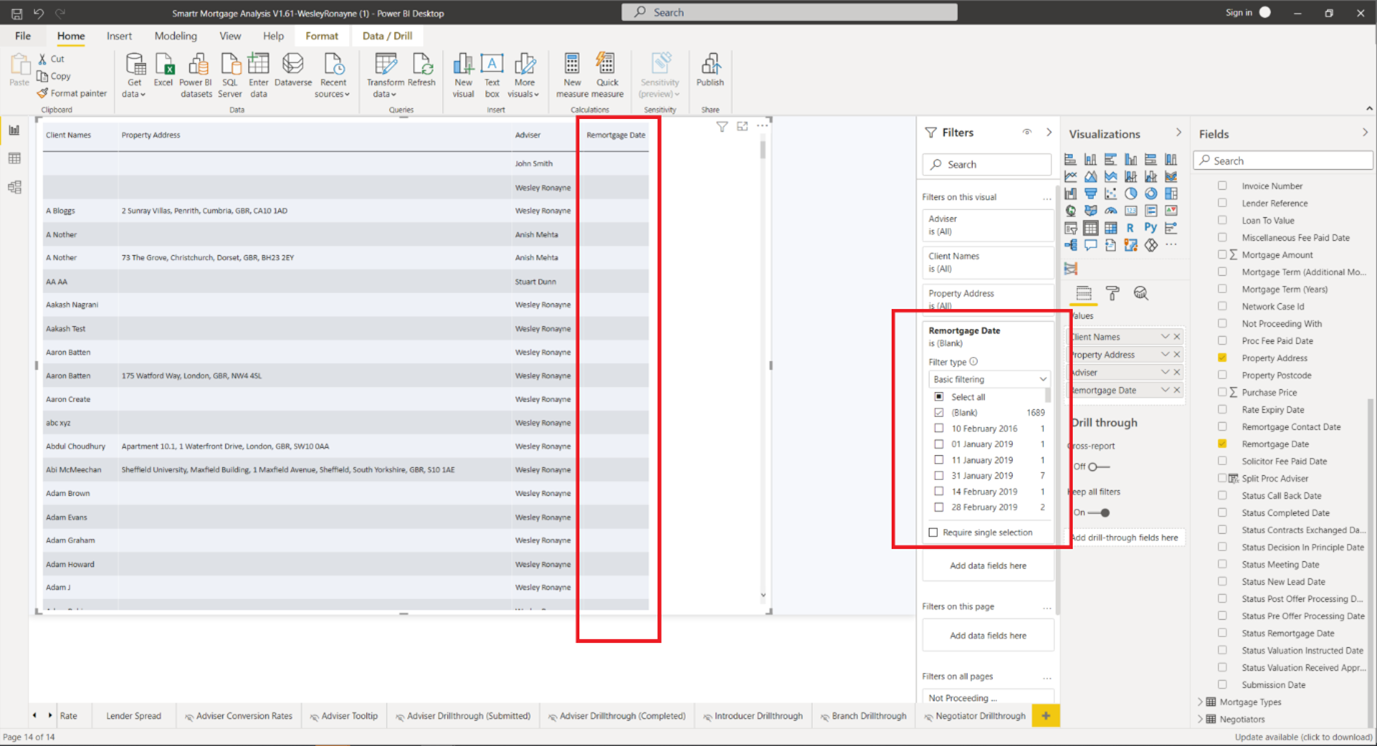Click the Update available status bar link

pyautogui.click(x=1302, y=737)
